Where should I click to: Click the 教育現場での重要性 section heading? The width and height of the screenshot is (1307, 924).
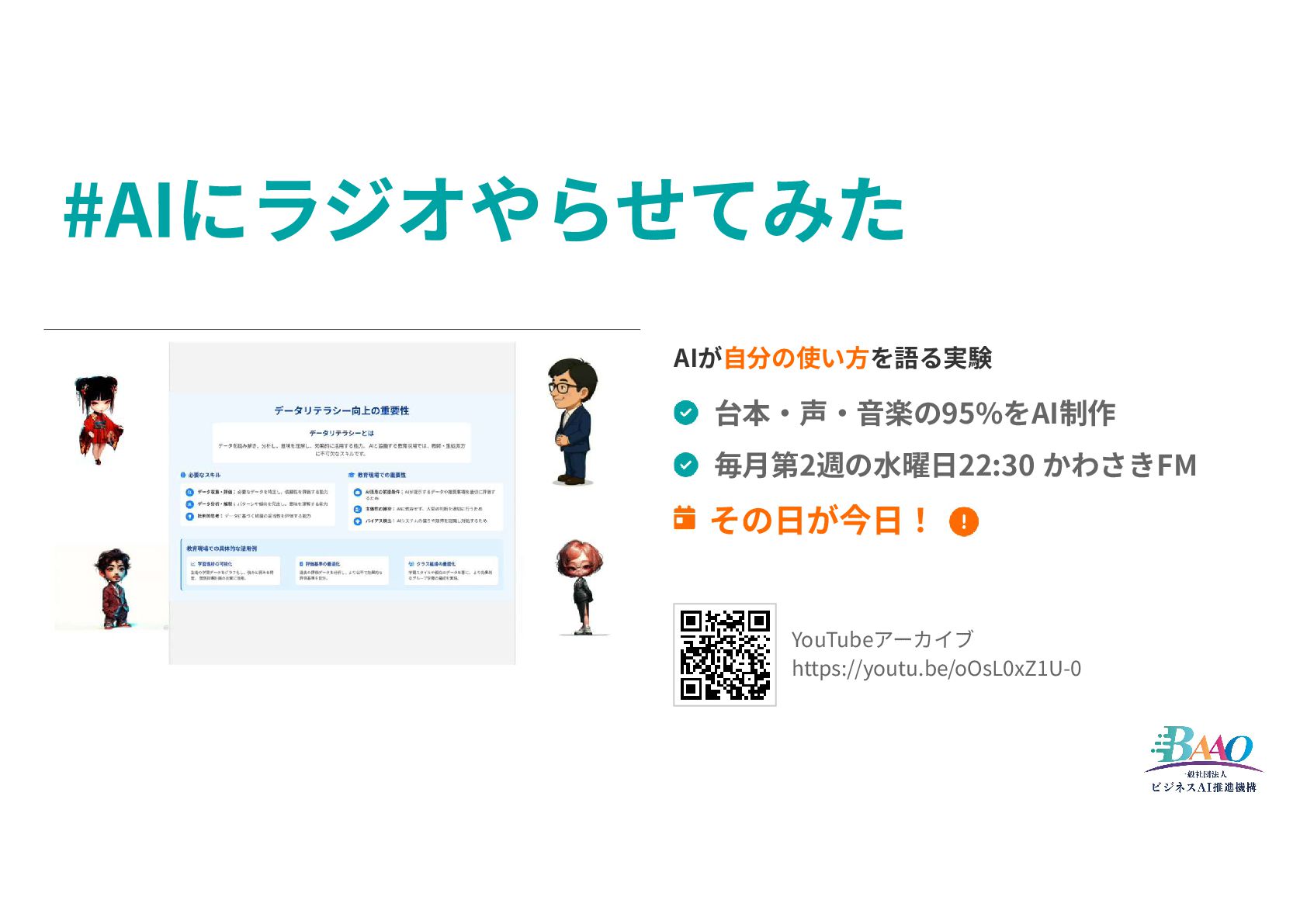pyautogui.click(x=381, y=475)
